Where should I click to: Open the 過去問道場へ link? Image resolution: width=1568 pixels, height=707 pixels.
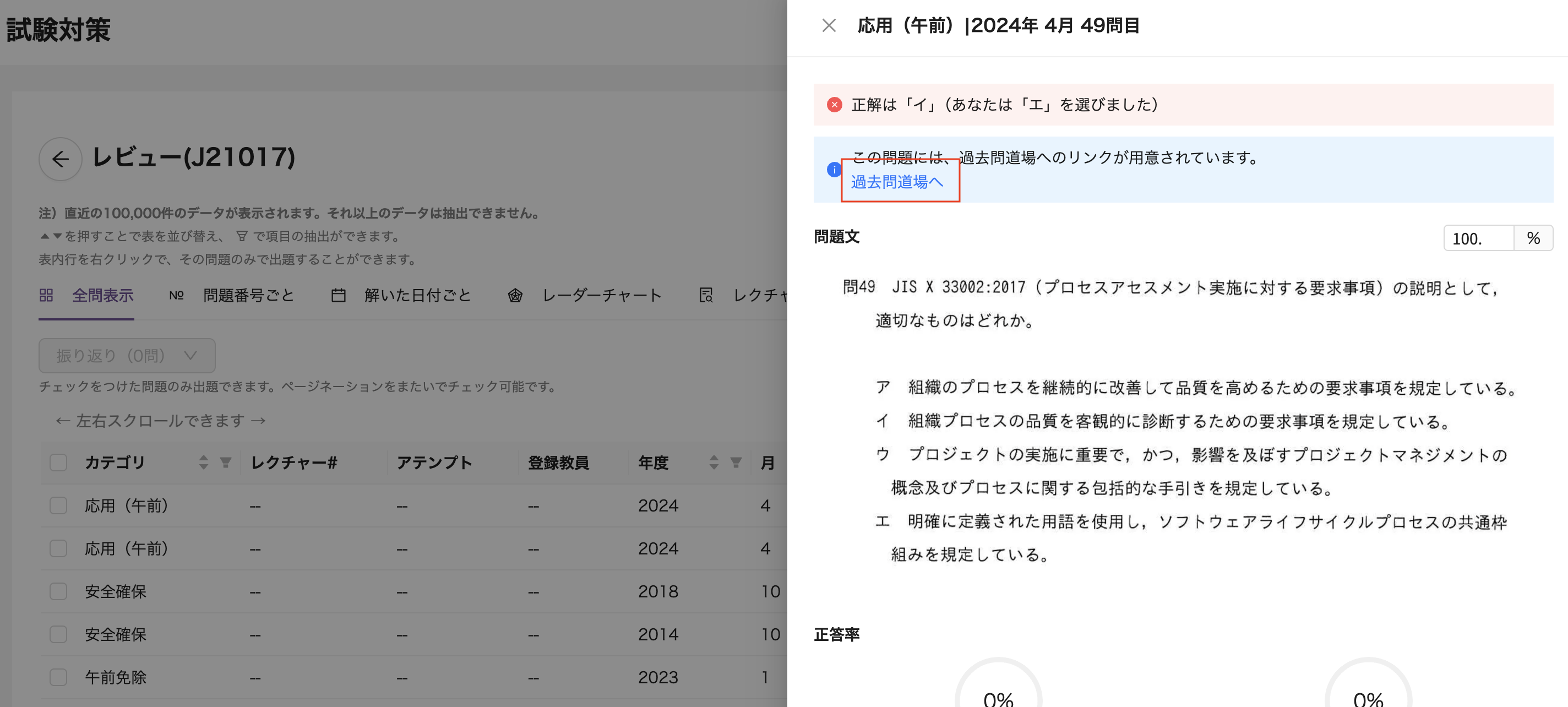(897, 182)
